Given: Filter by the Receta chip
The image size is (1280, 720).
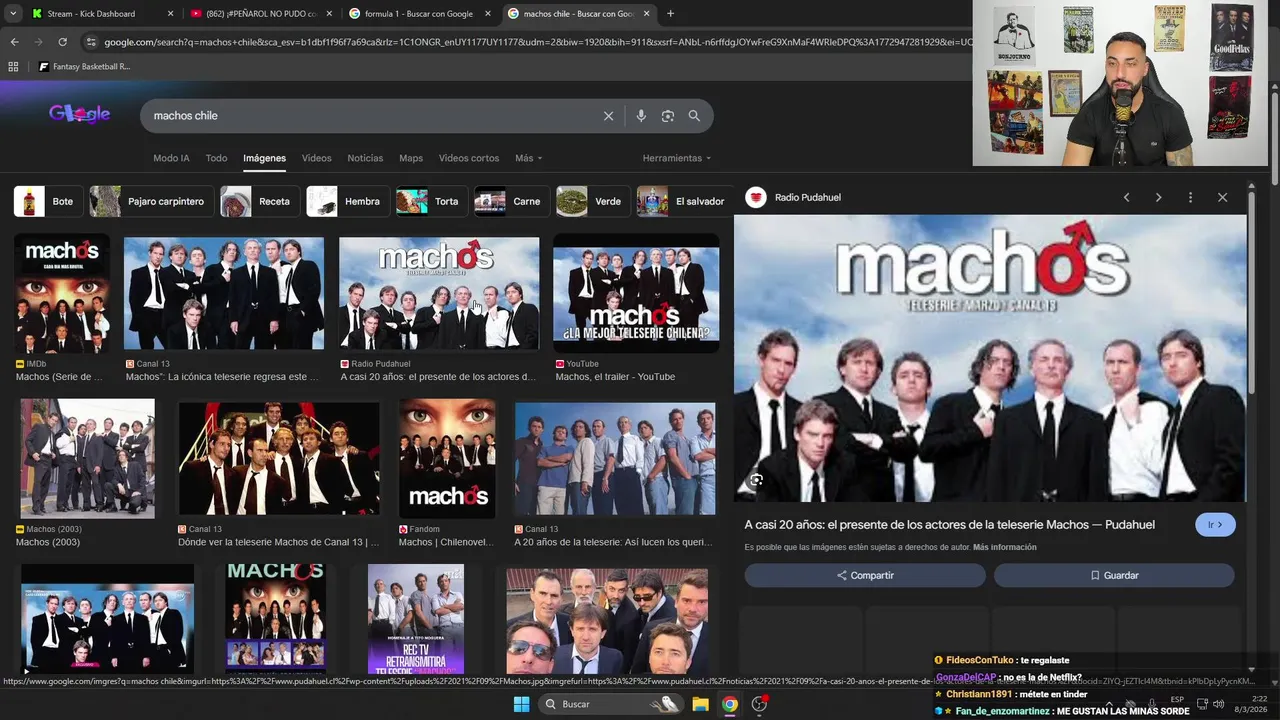Looking at the screenshot, I should pyautogui.click(x=260, y=201).
